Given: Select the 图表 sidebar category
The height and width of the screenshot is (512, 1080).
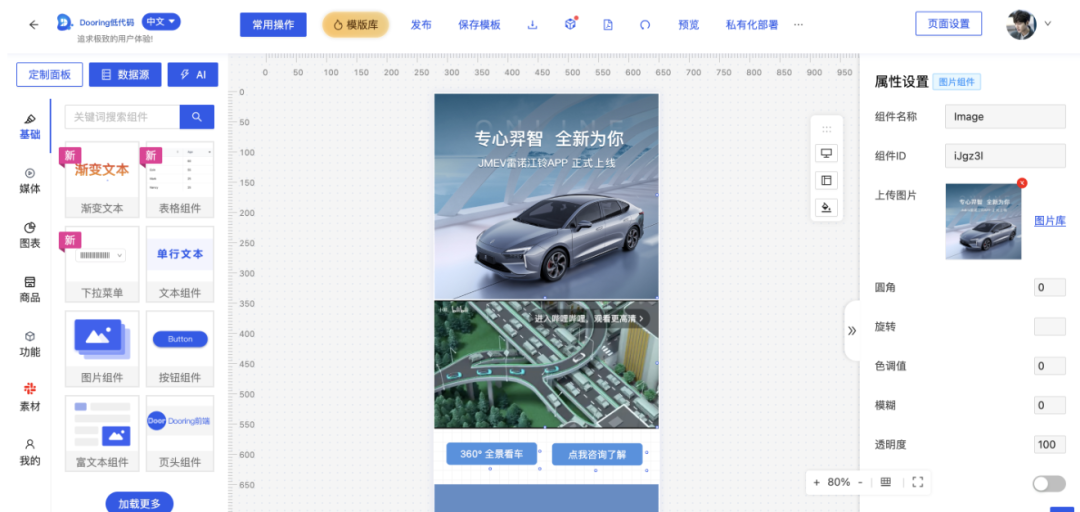Looking at the screenshot, I should 30,235.
